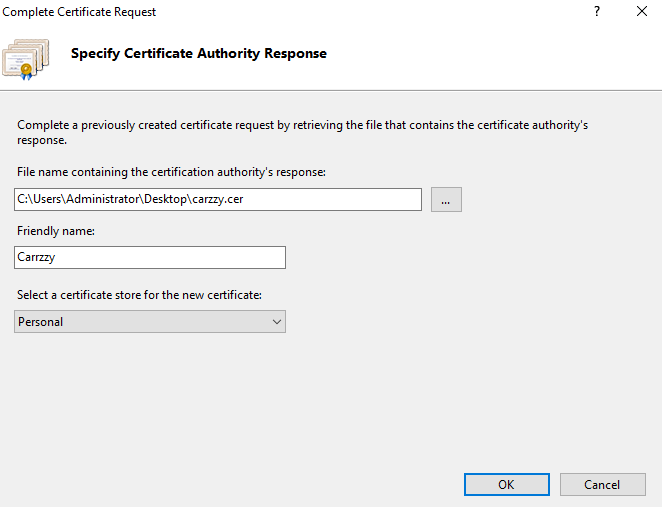Click the Specify Certificate Authority Response heading
This screenshot has height=507, width=662.
(198, 53)
